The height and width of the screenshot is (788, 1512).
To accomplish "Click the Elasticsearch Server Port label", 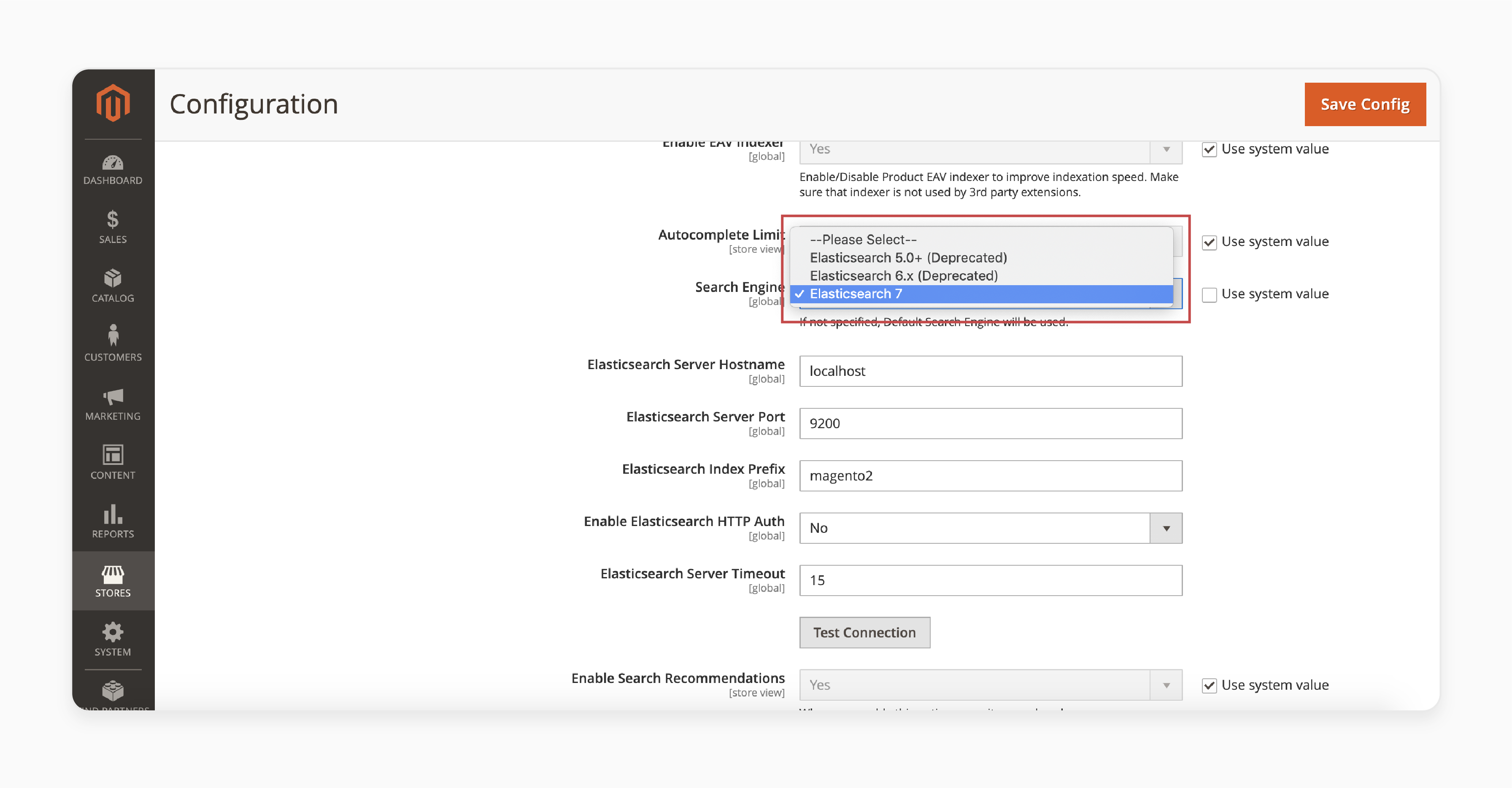I will click(x=705, y=417).
